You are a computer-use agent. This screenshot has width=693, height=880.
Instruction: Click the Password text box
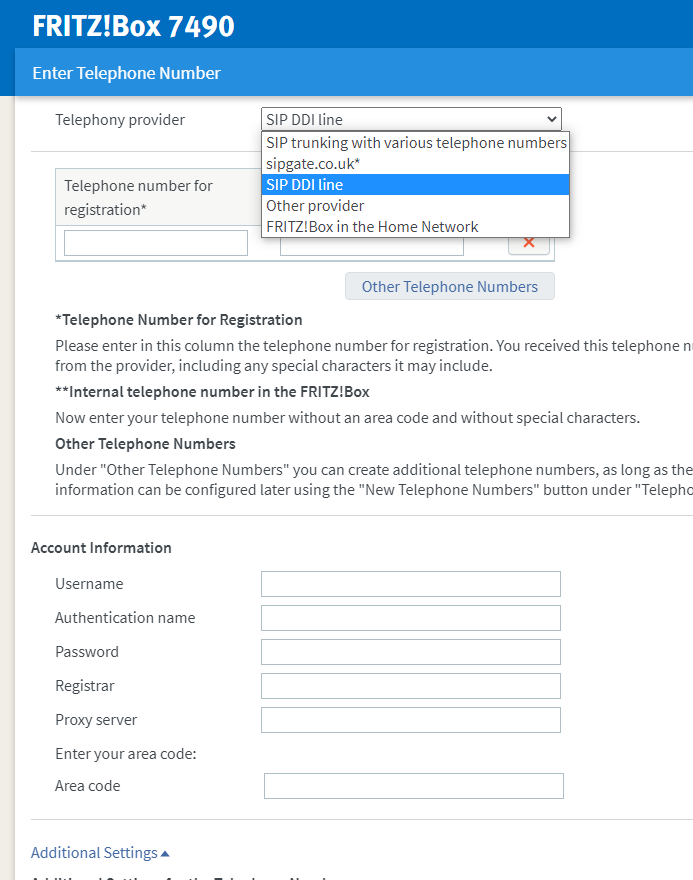click(x=411, y=652)
